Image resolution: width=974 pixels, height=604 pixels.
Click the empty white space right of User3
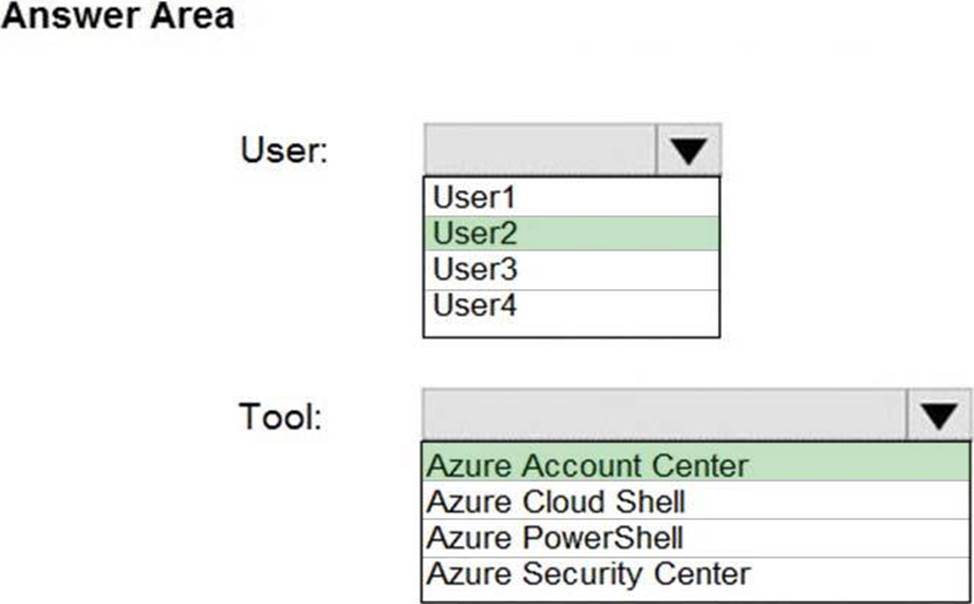pos(620,270)
